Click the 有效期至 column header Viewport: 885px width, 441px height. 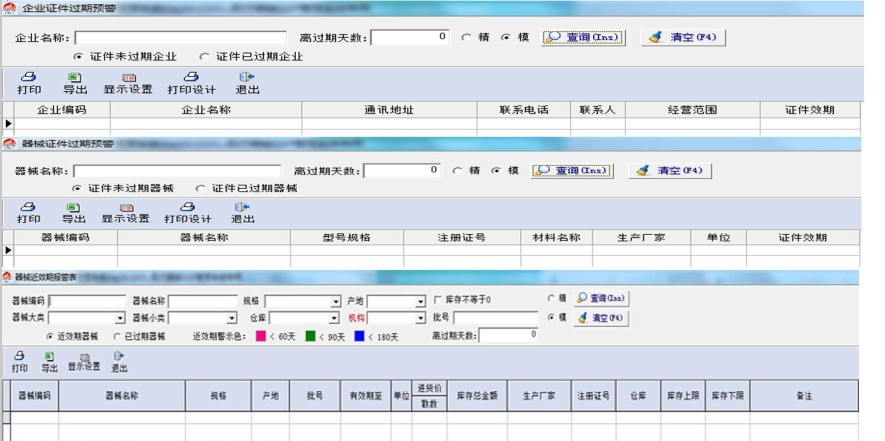pos(366,396)
